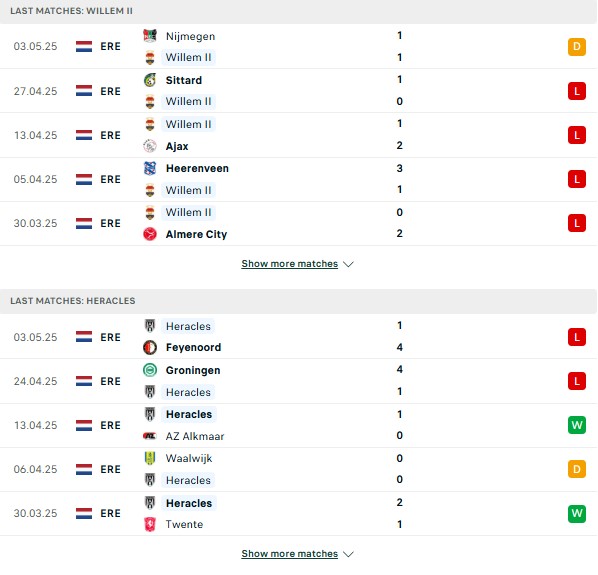598x575 pixels.
Task: Click the Sittard club crest icon
Action: click(150, 80)
